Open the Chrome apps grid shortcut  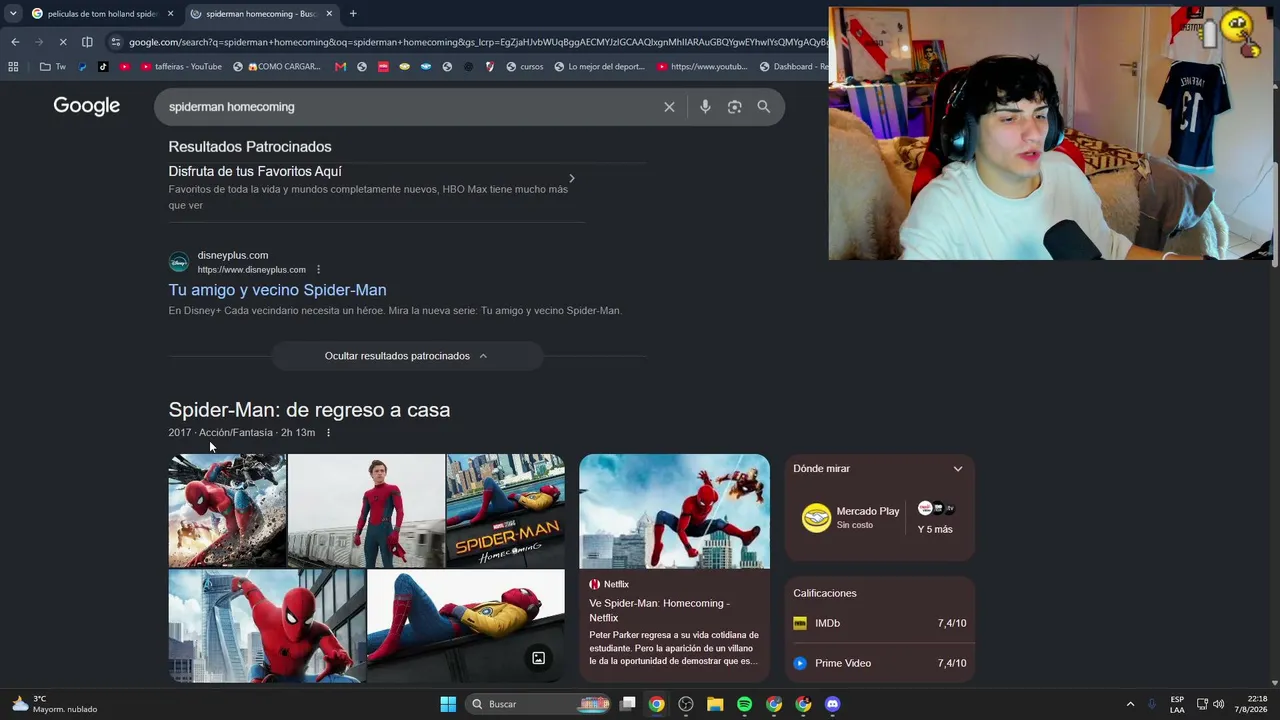click(13, 67)
